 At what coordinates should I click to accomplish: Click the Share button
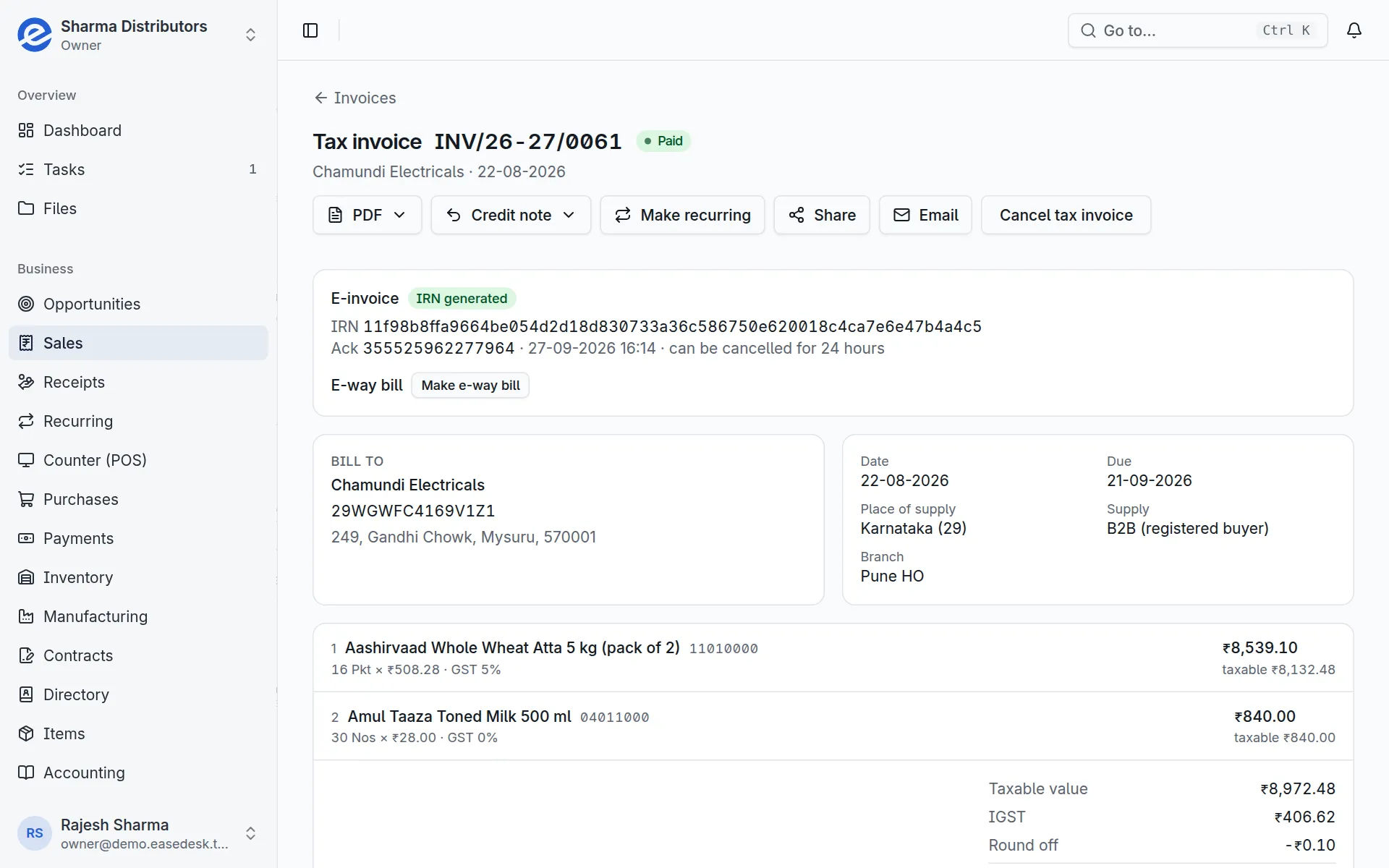[x=822, y=215]
